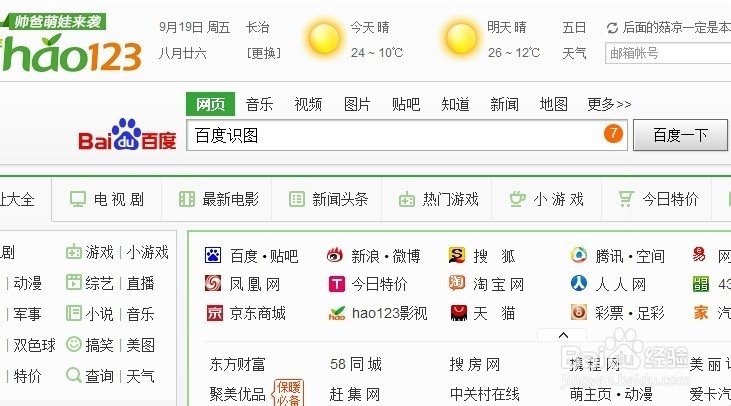Click [更换] to change city
The image size is (731, 406).
point(263,53)
